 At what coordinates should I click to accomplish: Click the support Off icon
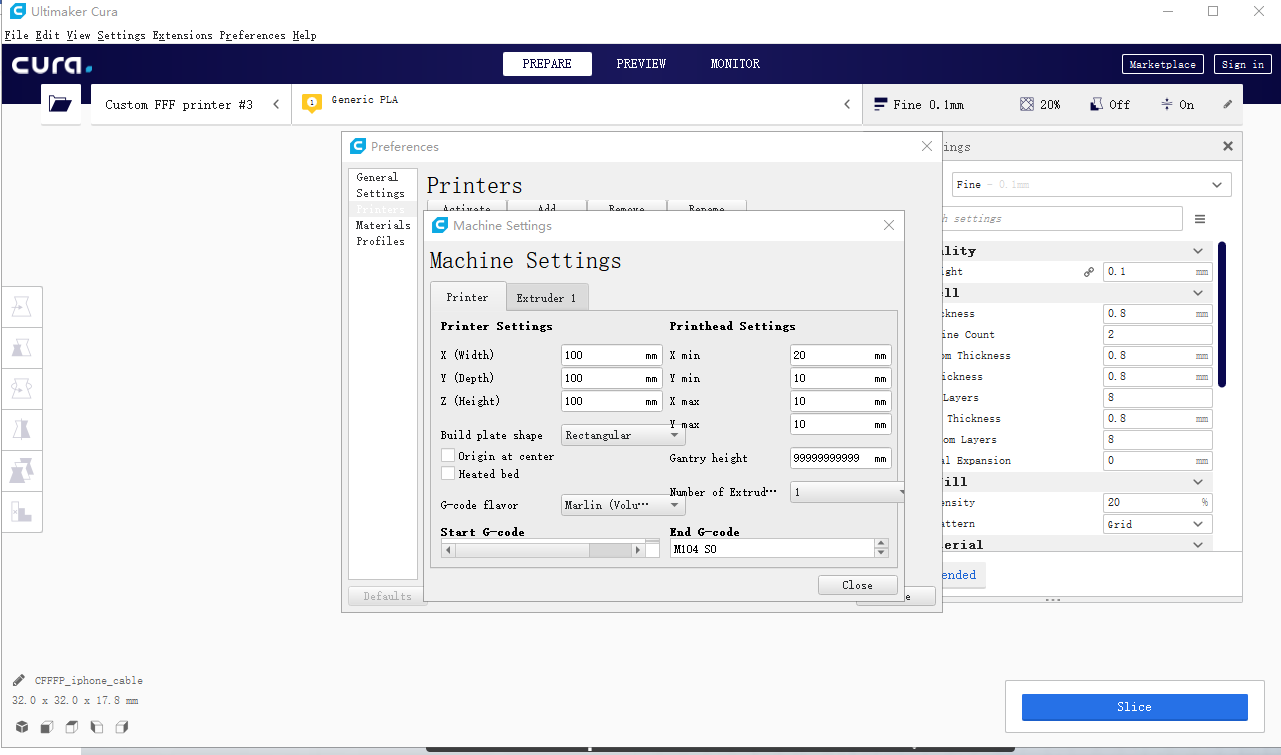[x=1096, y=104]
